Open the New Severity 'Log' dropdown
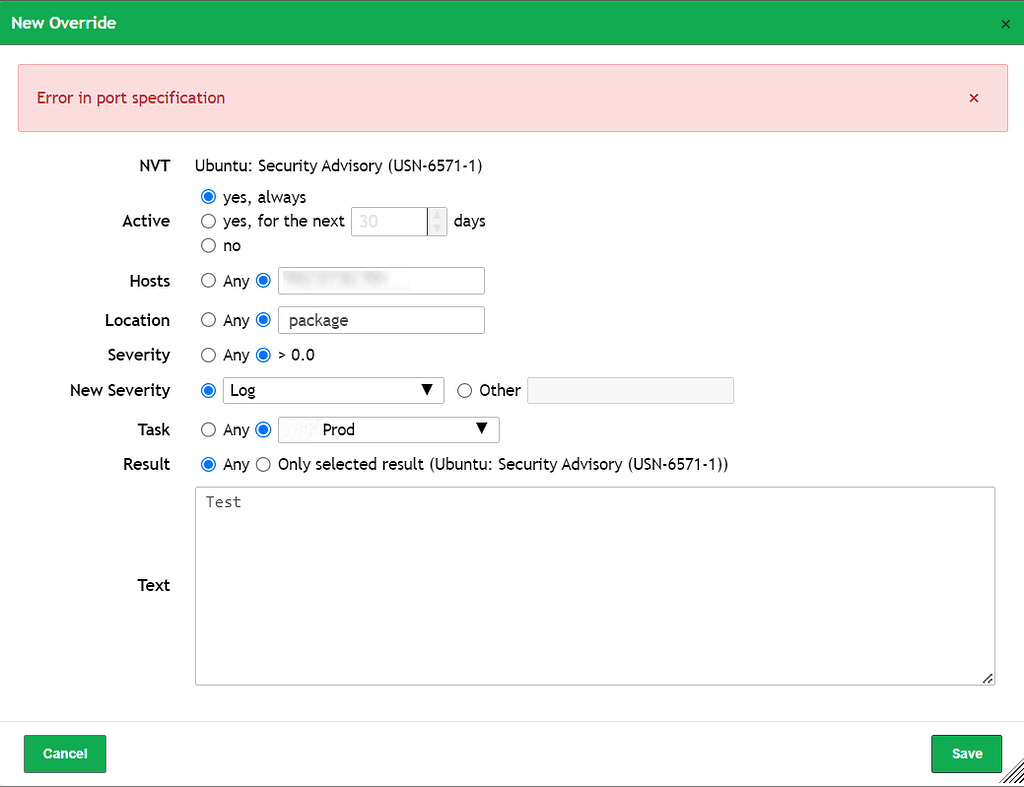The height and width of the screenshot is (787, 1024). 333,390
